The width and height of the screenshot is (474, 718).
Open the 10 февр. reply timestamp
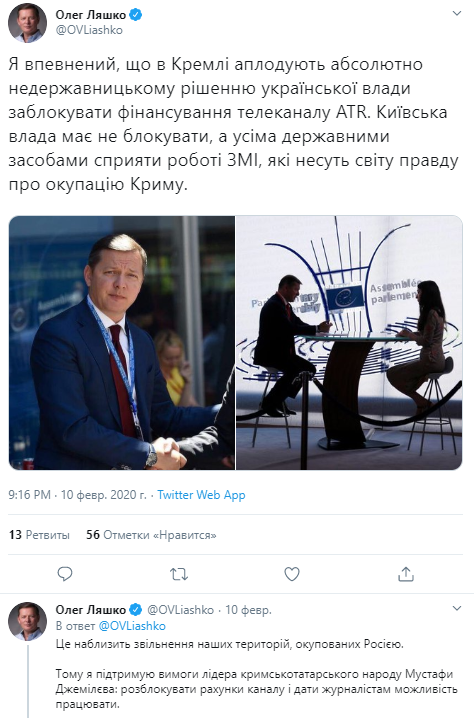click(248, 609)
